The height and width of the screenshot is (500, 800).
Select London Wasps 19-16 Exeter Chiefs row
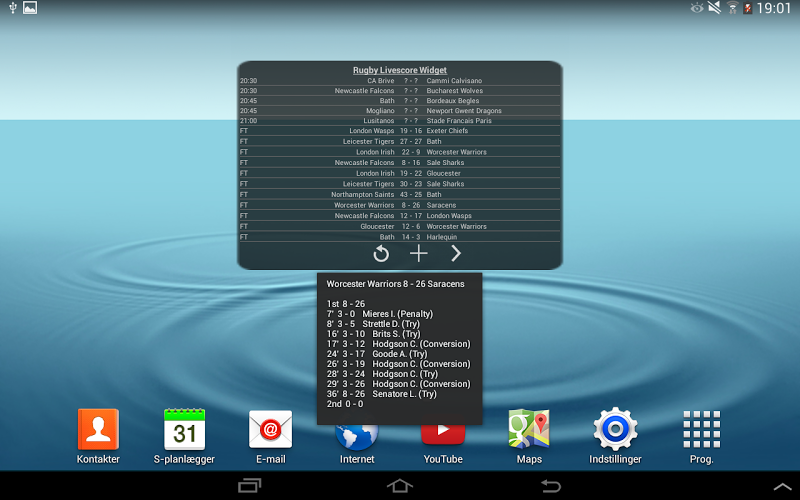pos(399,131)
